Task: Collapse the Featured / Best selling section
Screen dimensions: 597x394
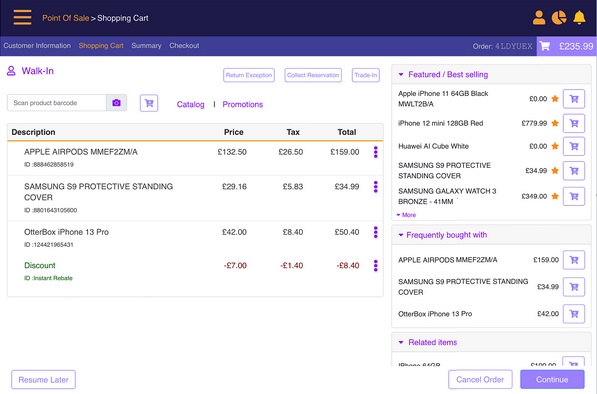Action: [401, 75]
